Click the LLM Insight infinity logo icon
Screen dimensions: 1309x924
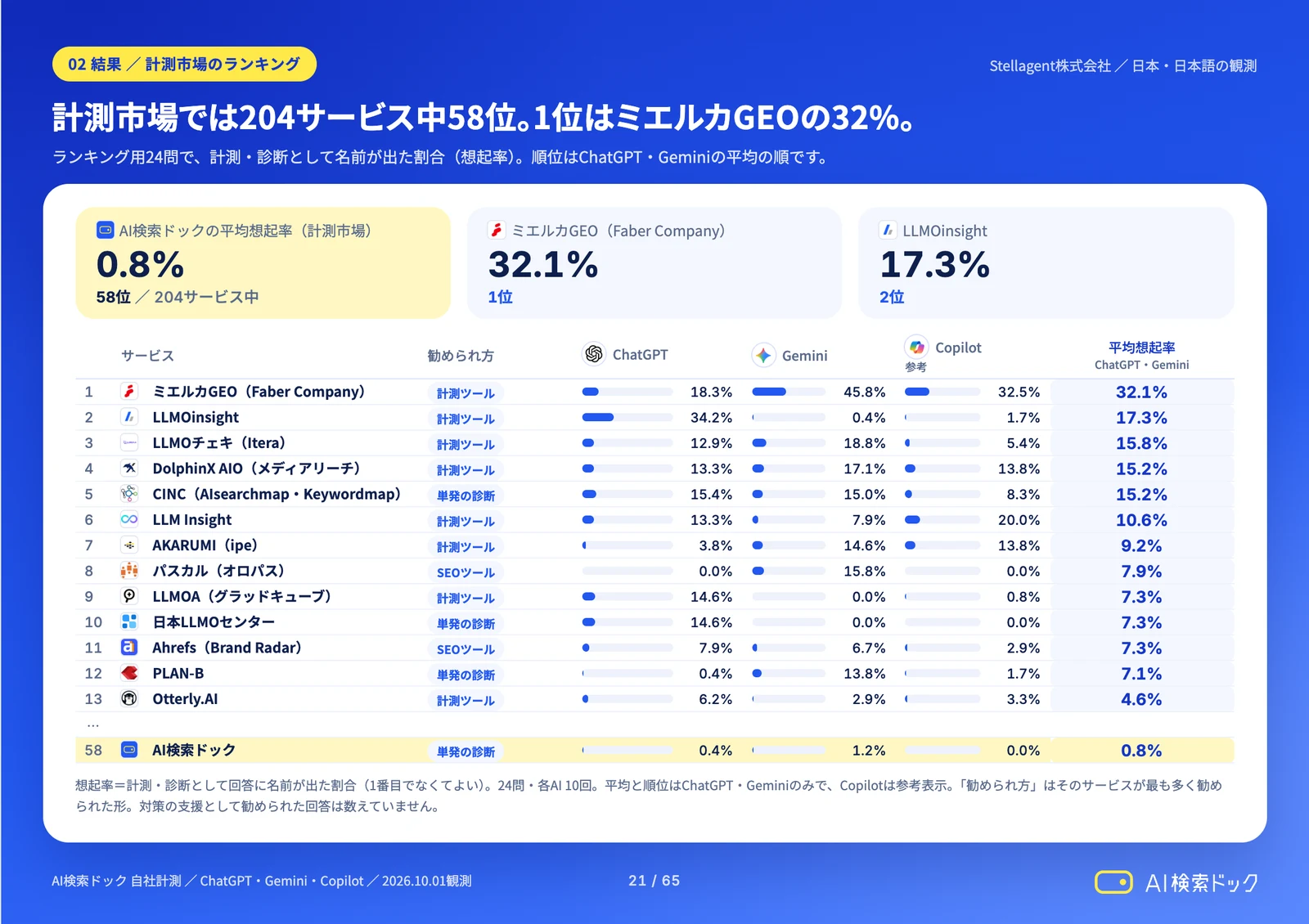point(129,519)
